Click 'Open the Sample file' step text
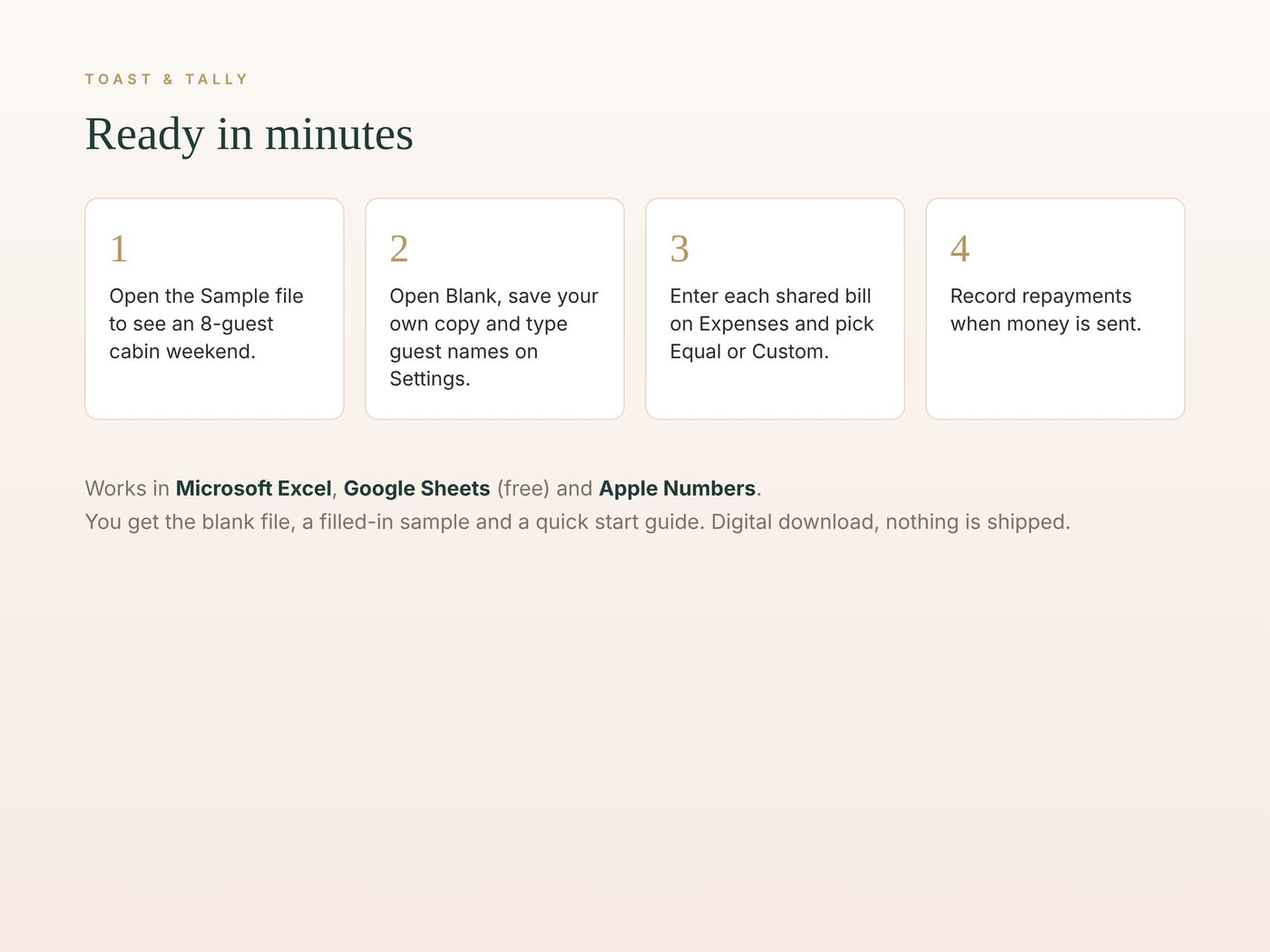This screenshot has width=1270, height=952. click(x=207, y=324)
